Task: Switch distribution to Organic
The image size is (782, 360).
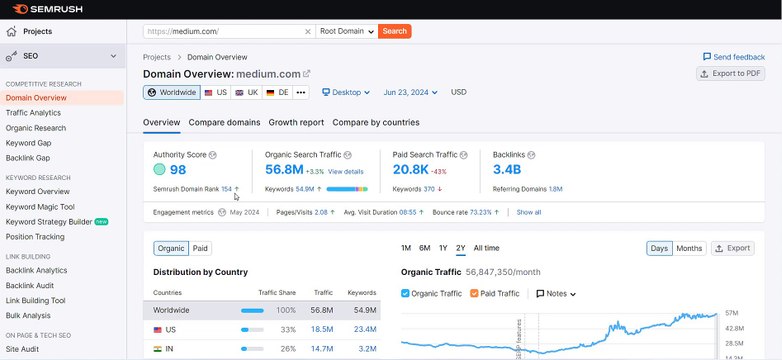Action: 171,248
